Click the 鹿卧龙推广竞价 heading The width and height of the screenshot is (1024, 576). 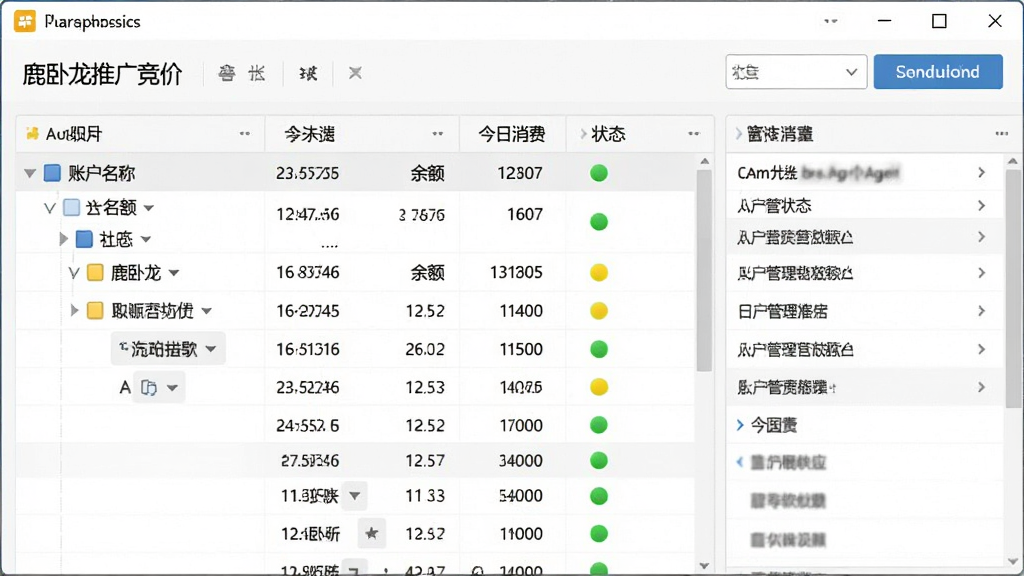tap(103, 74)
